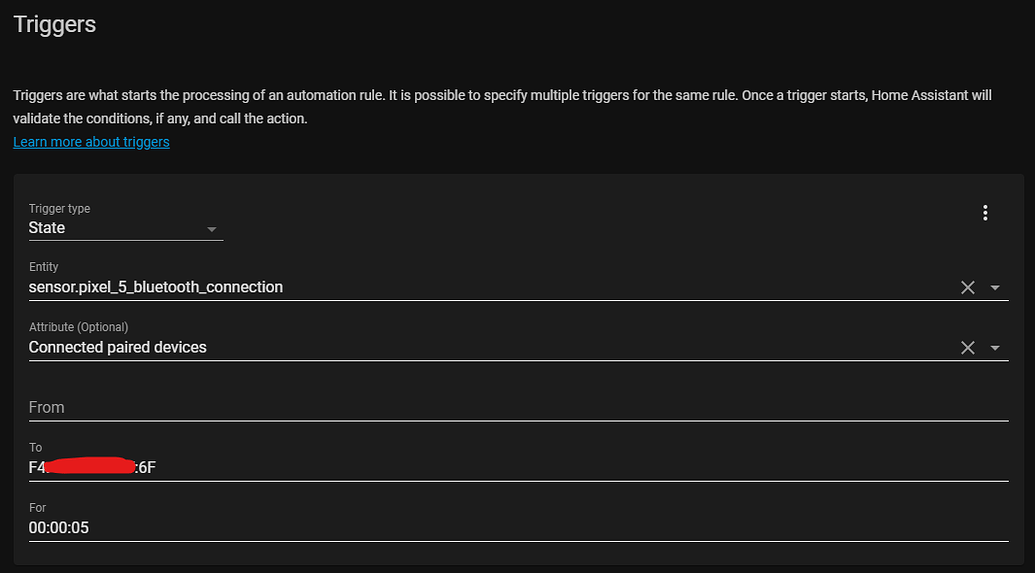Click the Entity field label

(44, 267)
